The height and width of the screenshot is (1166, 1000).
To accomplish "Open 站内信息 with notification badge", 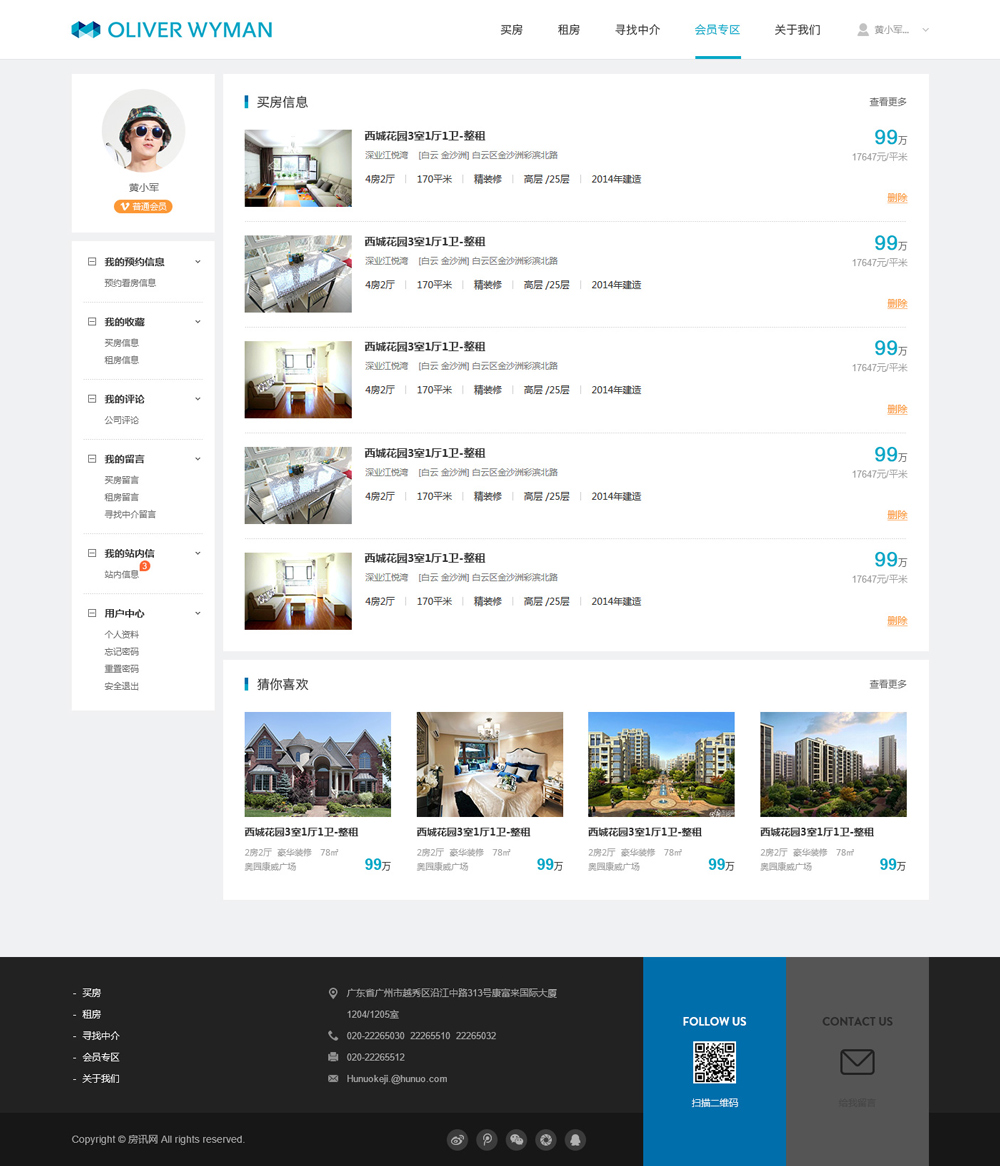I will [x=122, y=575].
